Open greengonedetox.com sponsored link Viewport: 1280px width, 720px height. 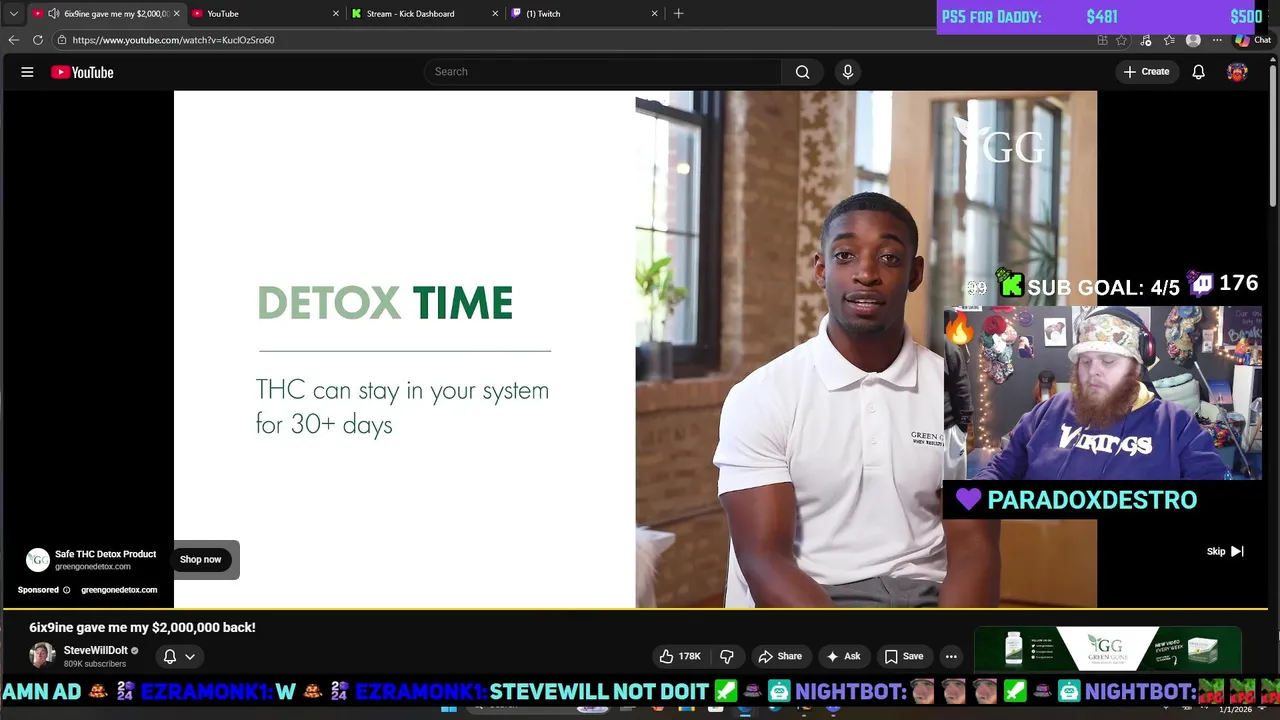[x=119, y=590]
